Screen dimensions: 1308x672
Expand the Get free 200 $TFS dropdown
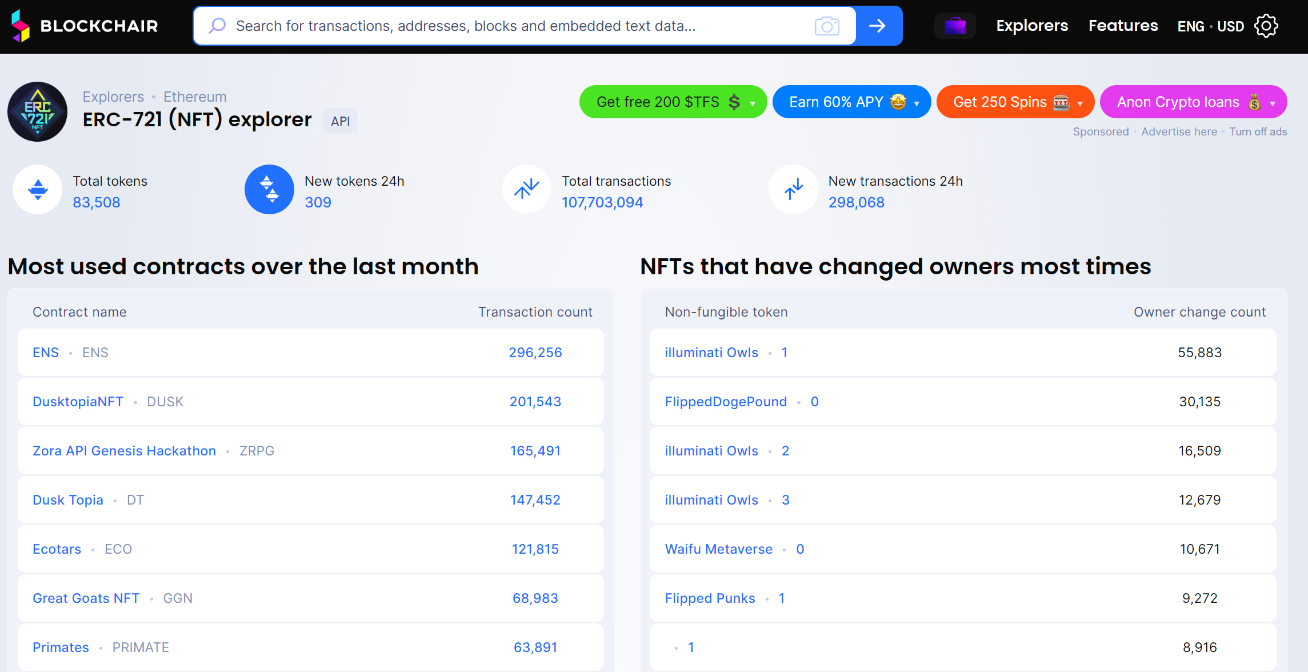(751, 103)
